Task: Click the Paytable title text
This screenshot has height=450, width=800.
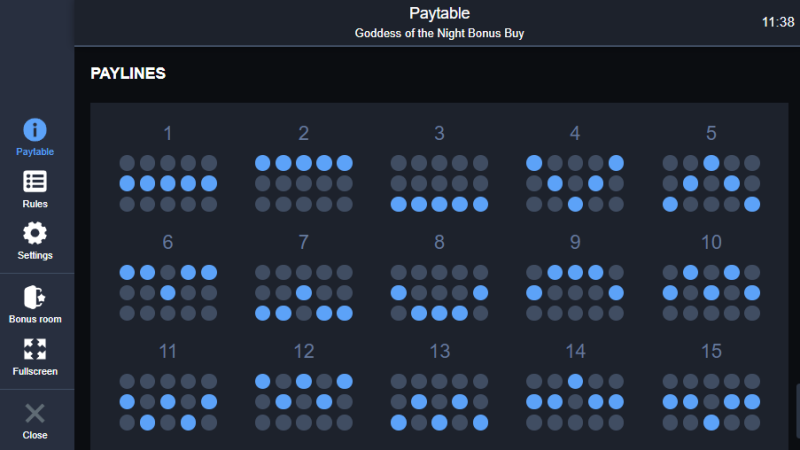Action: [439, 13]
